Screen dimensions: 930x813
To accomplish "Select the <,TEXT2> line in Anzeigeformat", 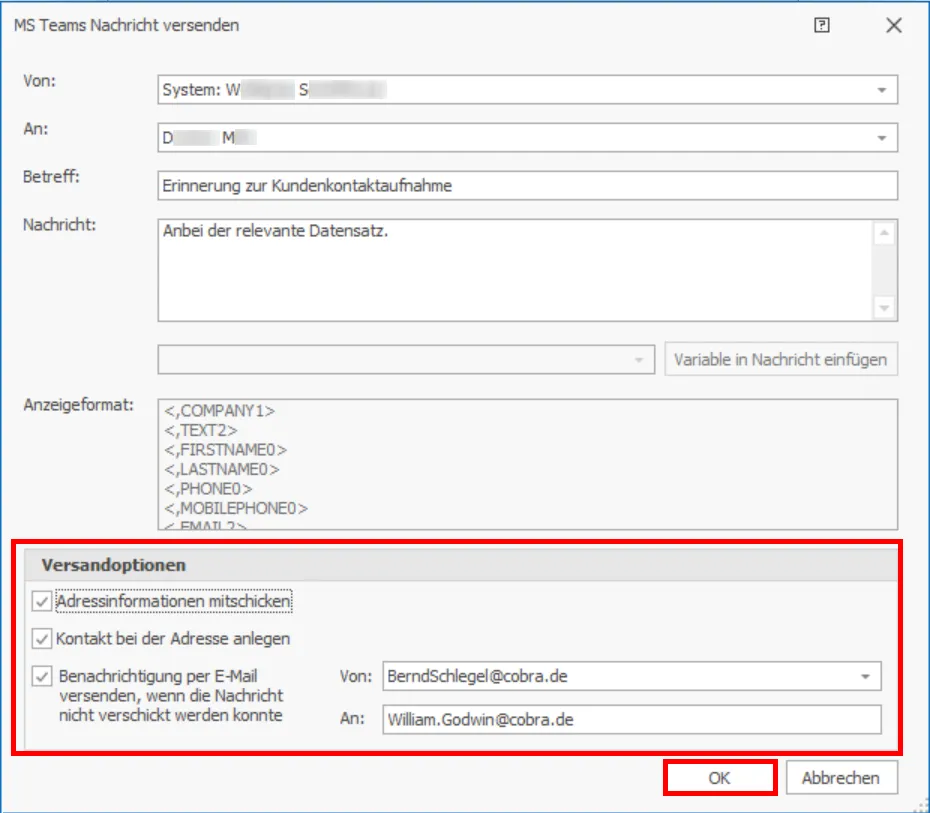I will (x=200, y=431).
